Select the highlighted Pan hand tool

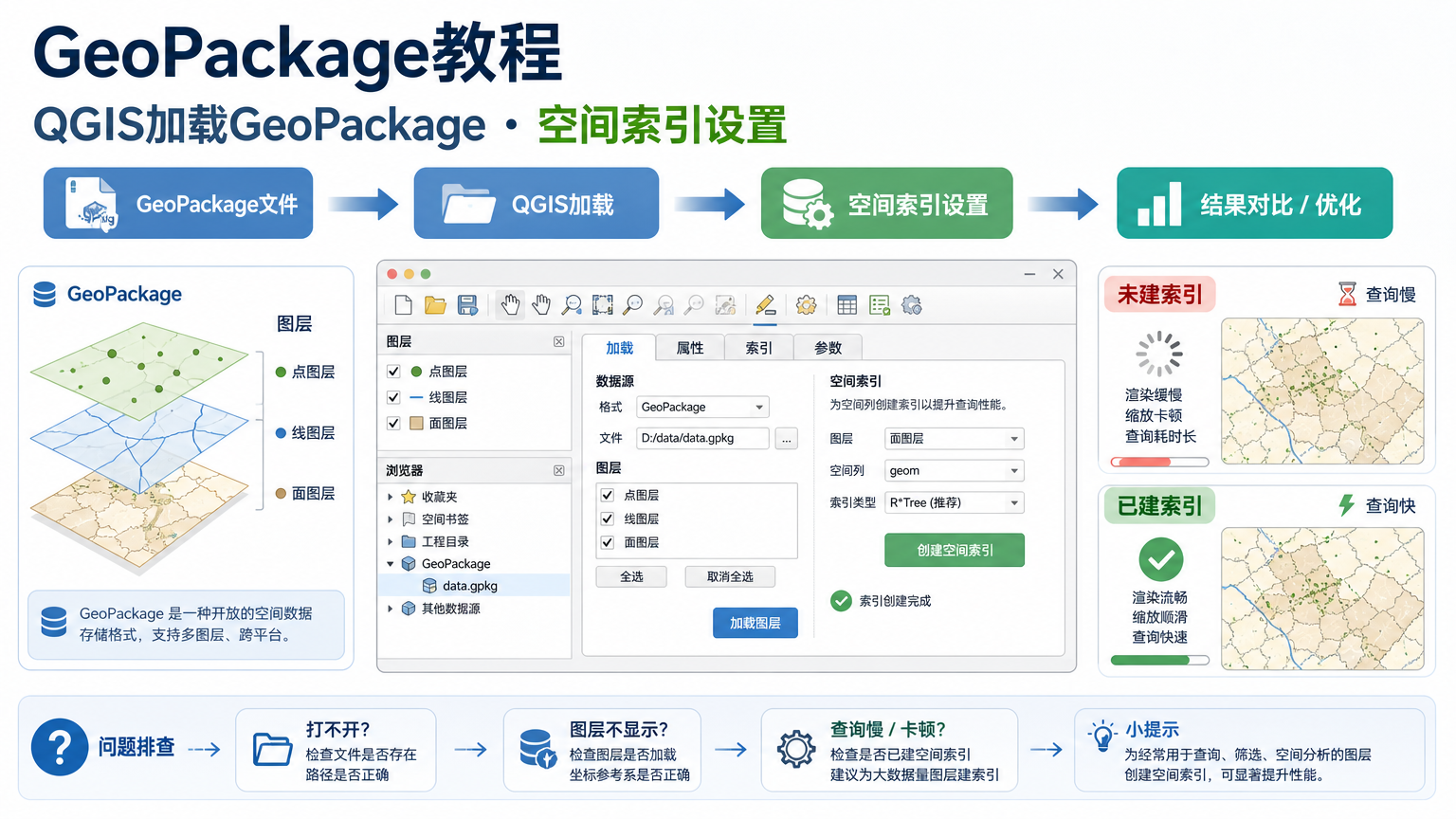(510, 305)
